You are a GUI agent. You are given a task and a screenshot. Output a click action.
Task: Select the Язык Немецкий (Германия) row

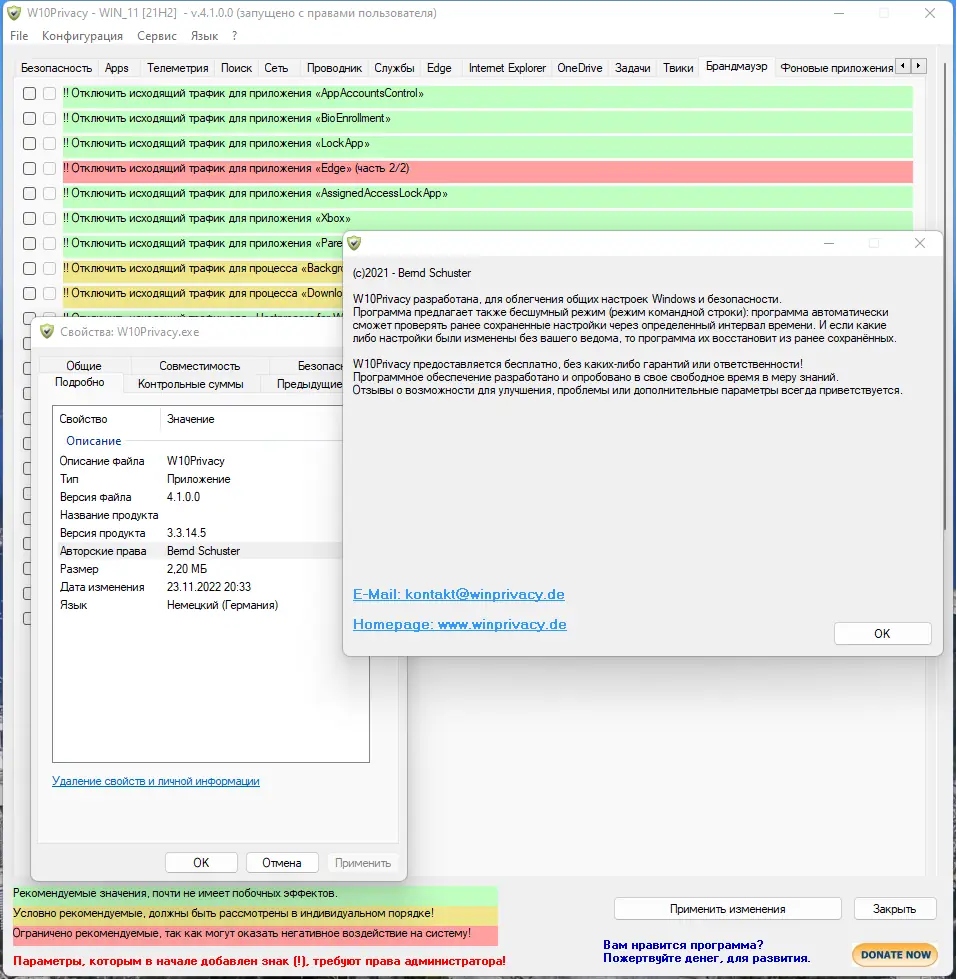[x=200, y=605]
